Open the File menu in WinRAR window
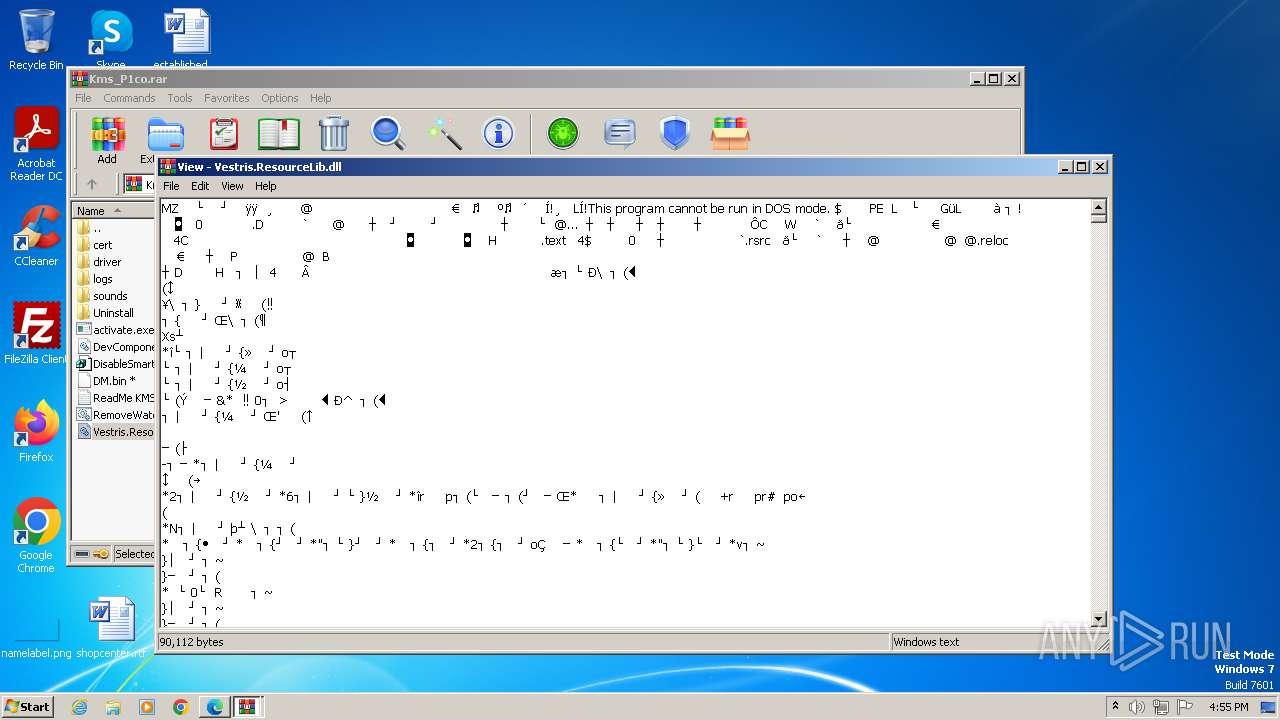This screenshot has width=1280, height=720. pyautogui.click(x=83, y=98)
